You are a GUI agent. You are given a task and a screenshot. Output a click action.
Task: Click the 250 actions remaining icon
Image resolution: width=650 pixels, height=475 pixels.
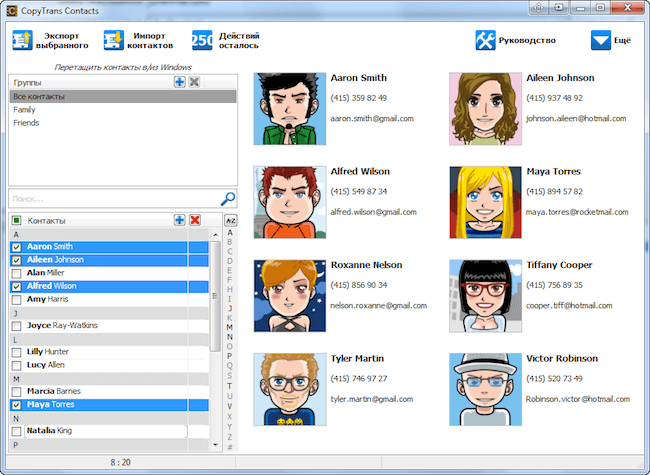click(x=202, y=40)
